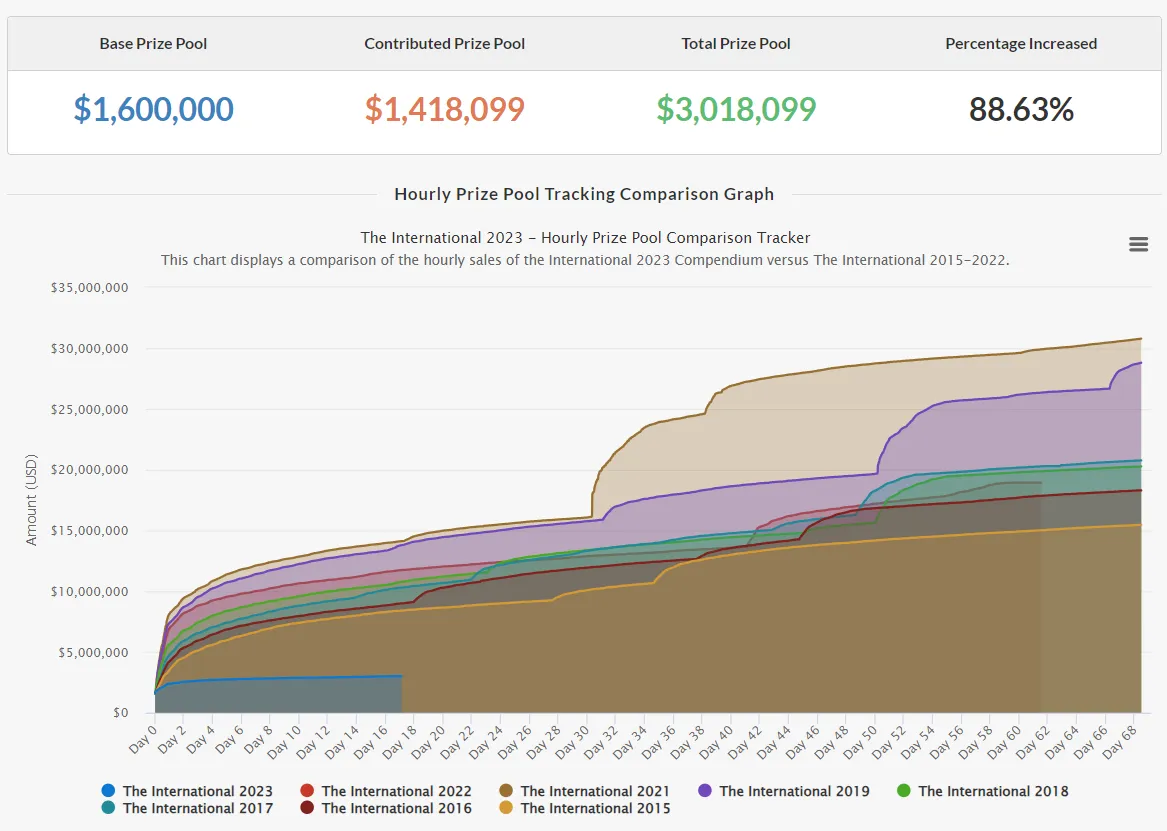Toggle The International 2015 series in legend
Viewport: 1167px width, 831px height.
point(584,808)
